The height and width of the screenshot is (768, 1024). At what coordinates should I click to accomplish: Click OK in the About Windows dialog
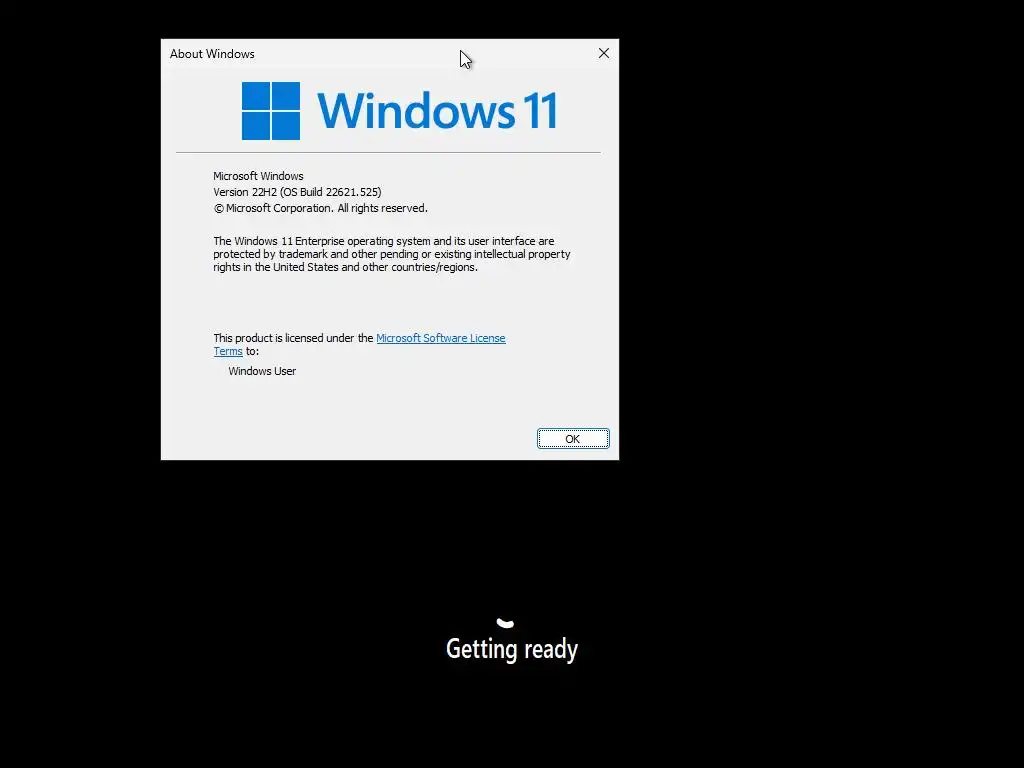[573, 439]
